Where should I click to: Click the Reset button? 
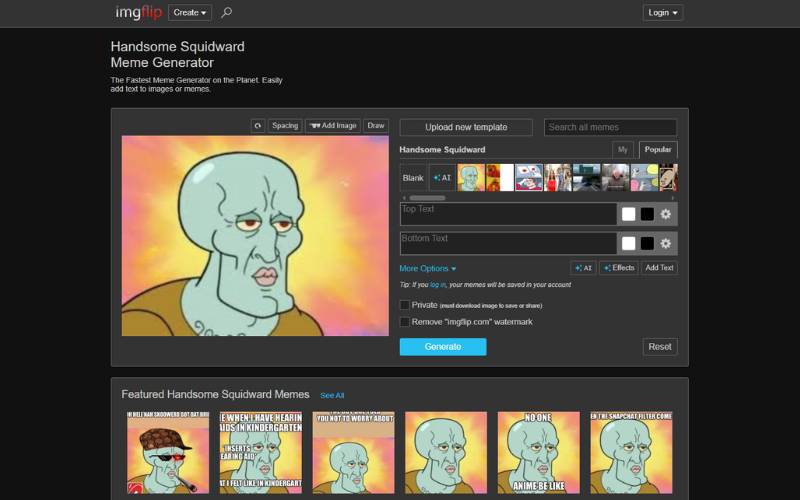(660, 347)
